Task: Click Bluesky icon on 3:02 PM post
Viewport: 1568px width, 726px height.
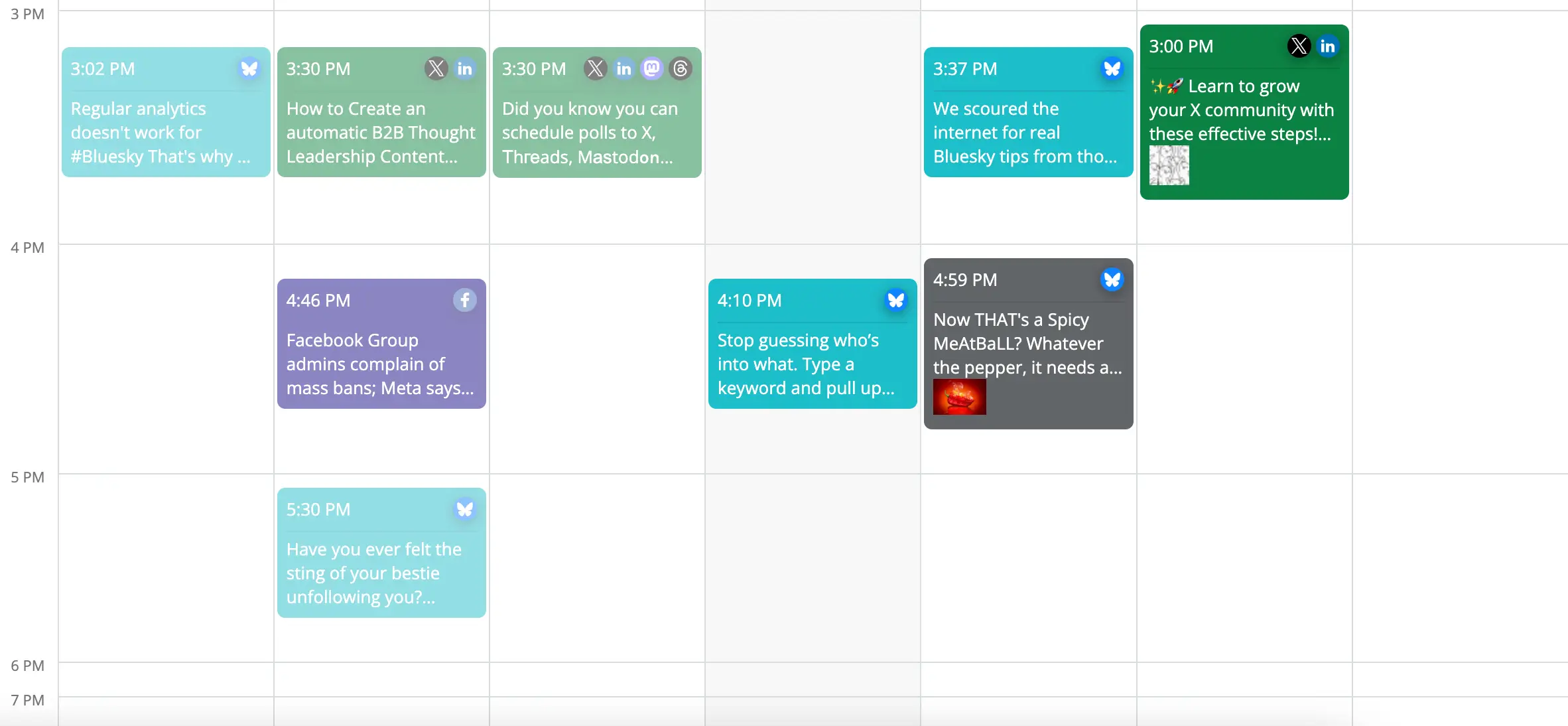Action: tap(249, 68)
